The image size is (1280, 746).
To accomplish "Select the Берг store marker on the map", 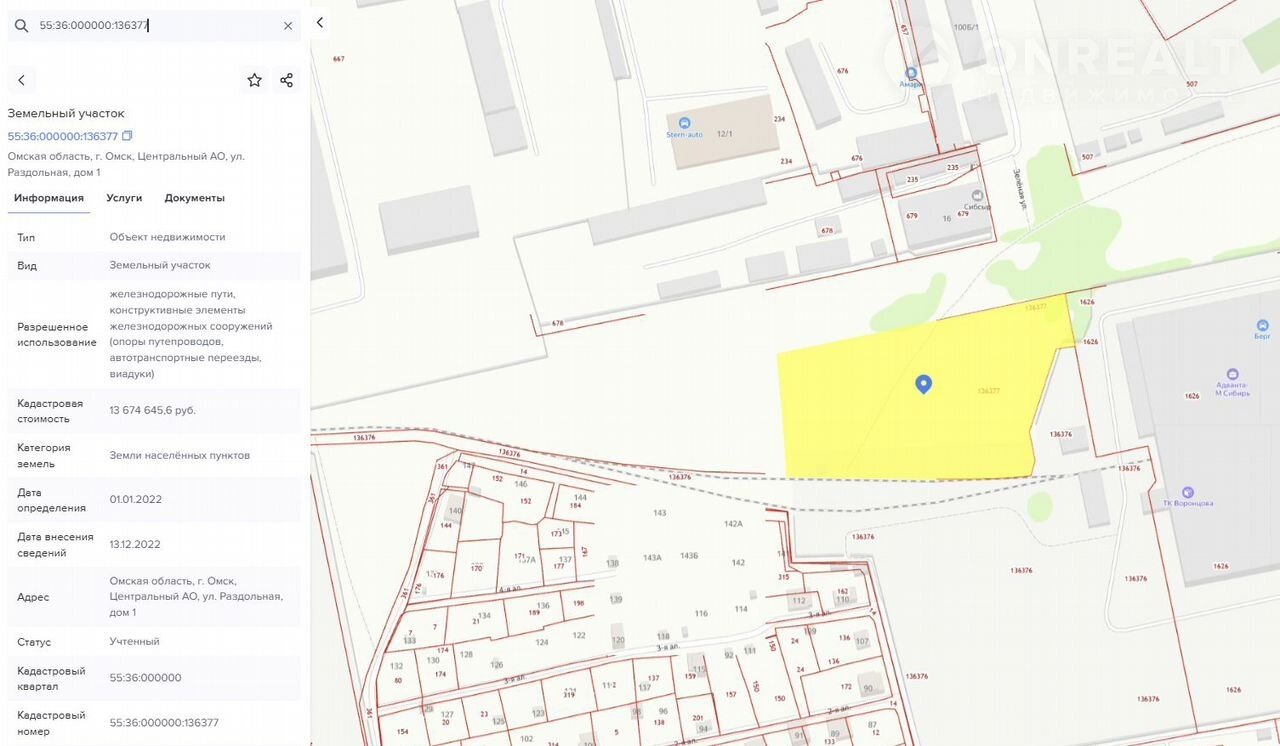I will 1262,326.
